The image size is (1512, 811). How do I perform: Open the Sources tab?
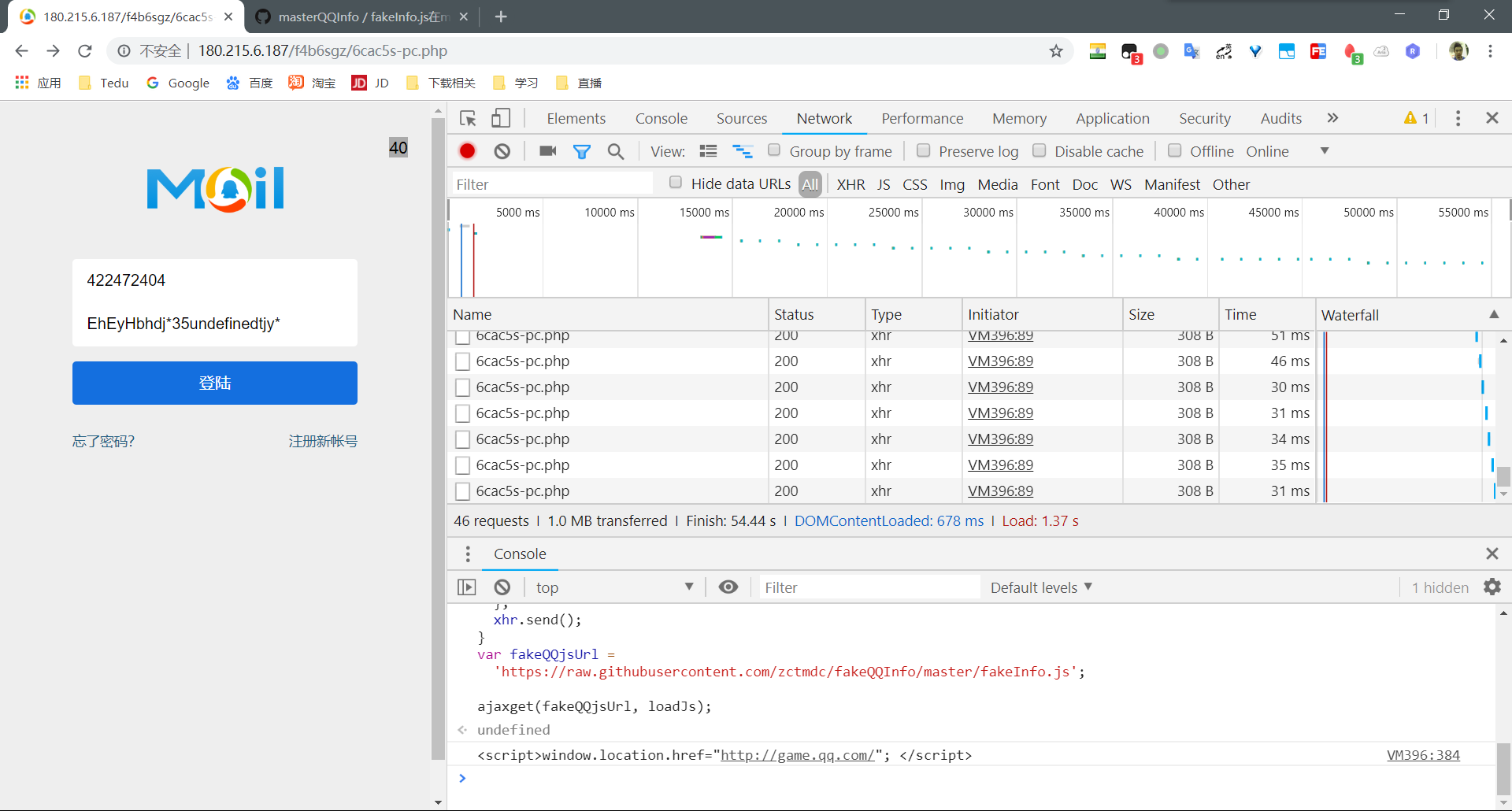coord(742,118)
